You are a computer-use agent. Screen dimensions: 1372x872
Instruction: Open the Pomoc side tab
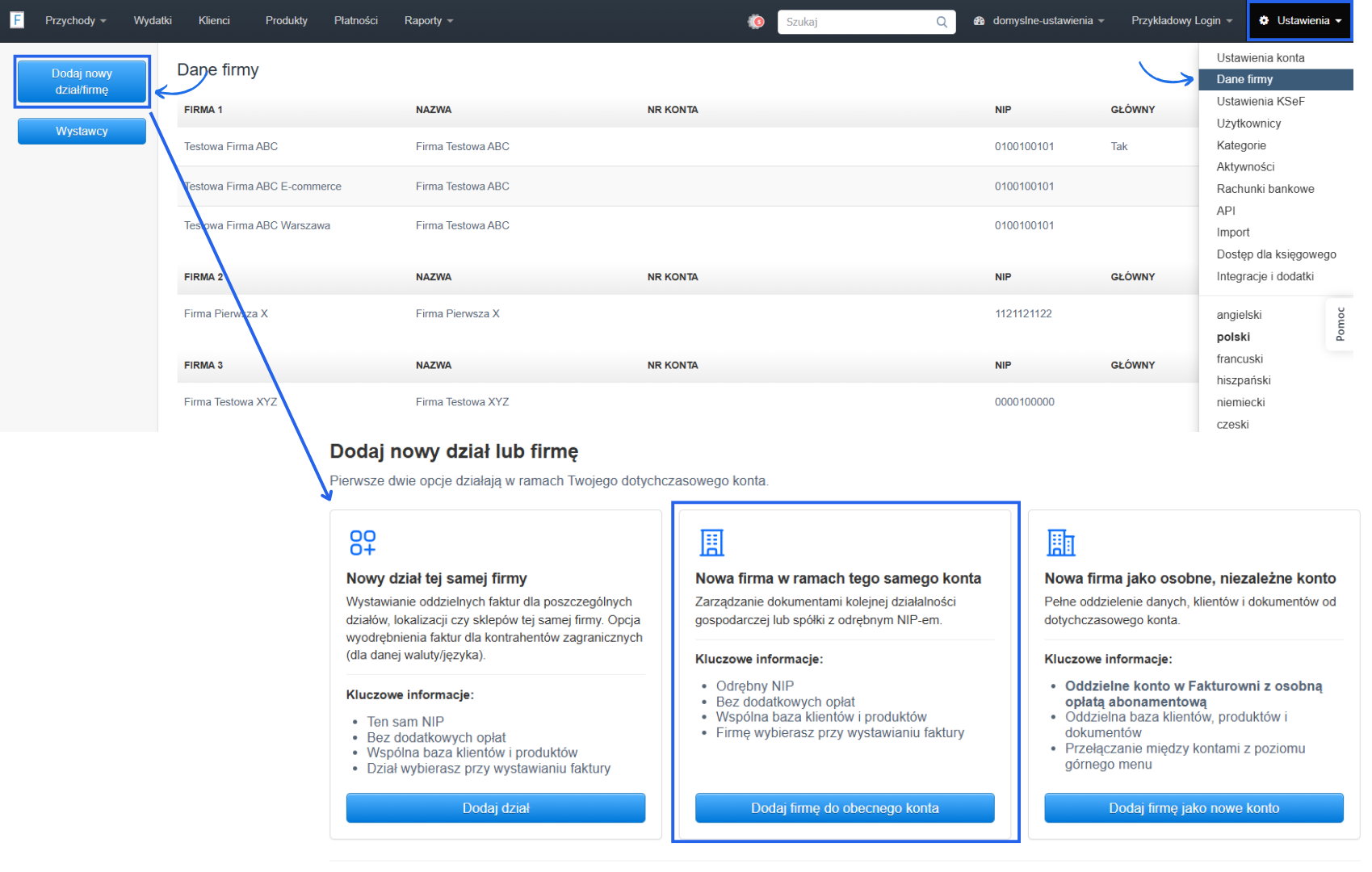pyautogui.click(x=1340, y=324)
